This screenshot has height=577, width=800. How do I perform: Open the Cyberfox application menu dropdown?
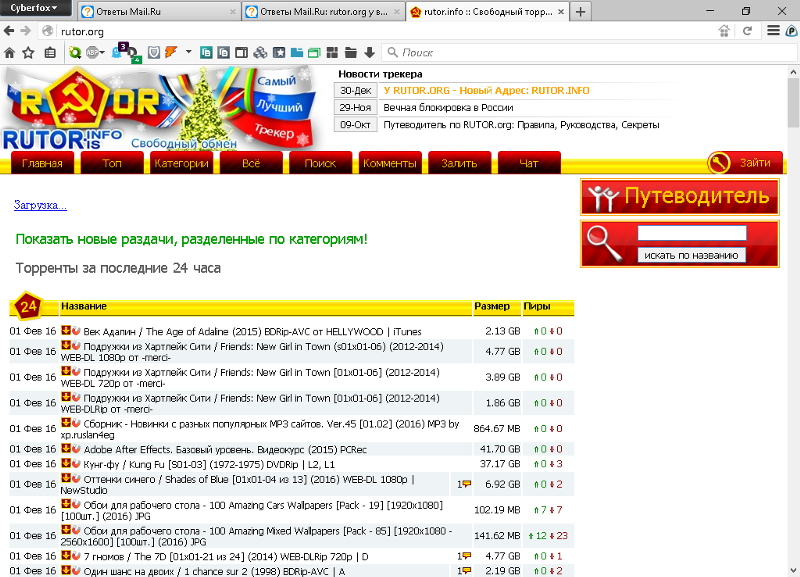click(x=34, y=8)
